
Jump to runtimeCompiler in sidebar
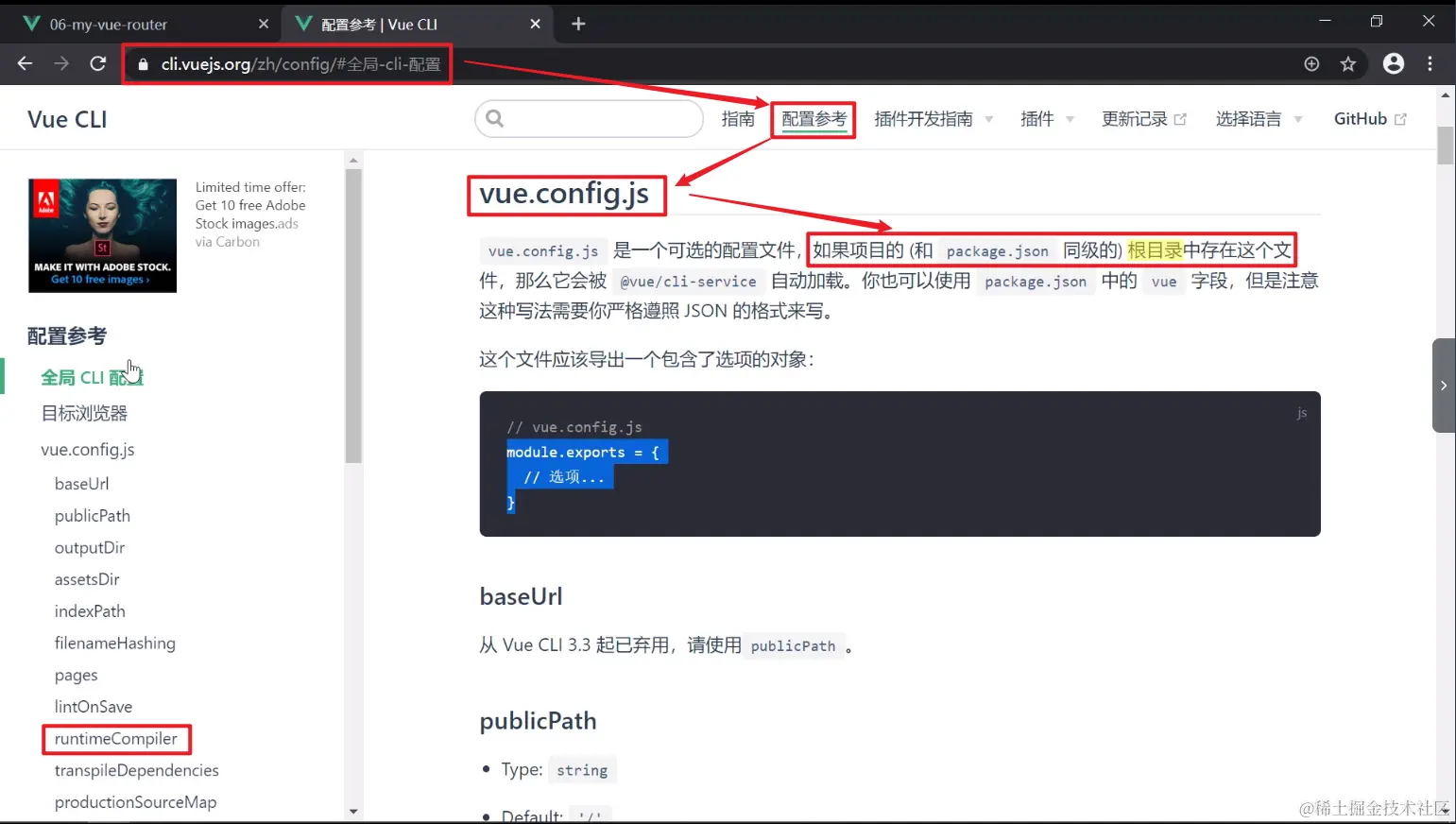(x=116, y=739)
